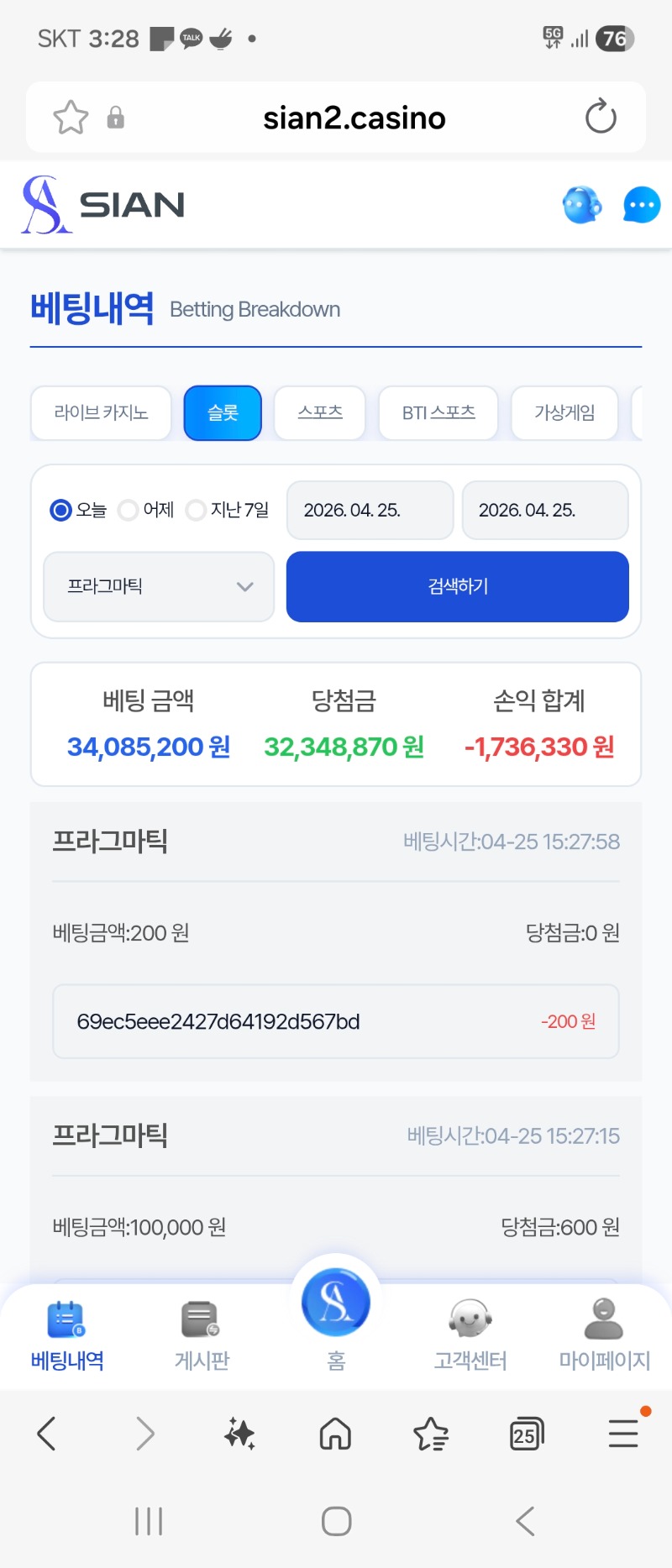Screen dimensions: 672x1568
Task: Switch to the BTI 스포츠 tab
Action: point(438,412)
